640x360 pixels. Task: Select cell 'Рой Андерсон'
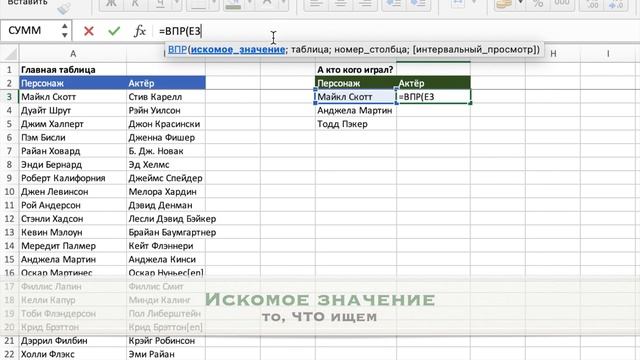pyautogui.click(x=73, y=205)
